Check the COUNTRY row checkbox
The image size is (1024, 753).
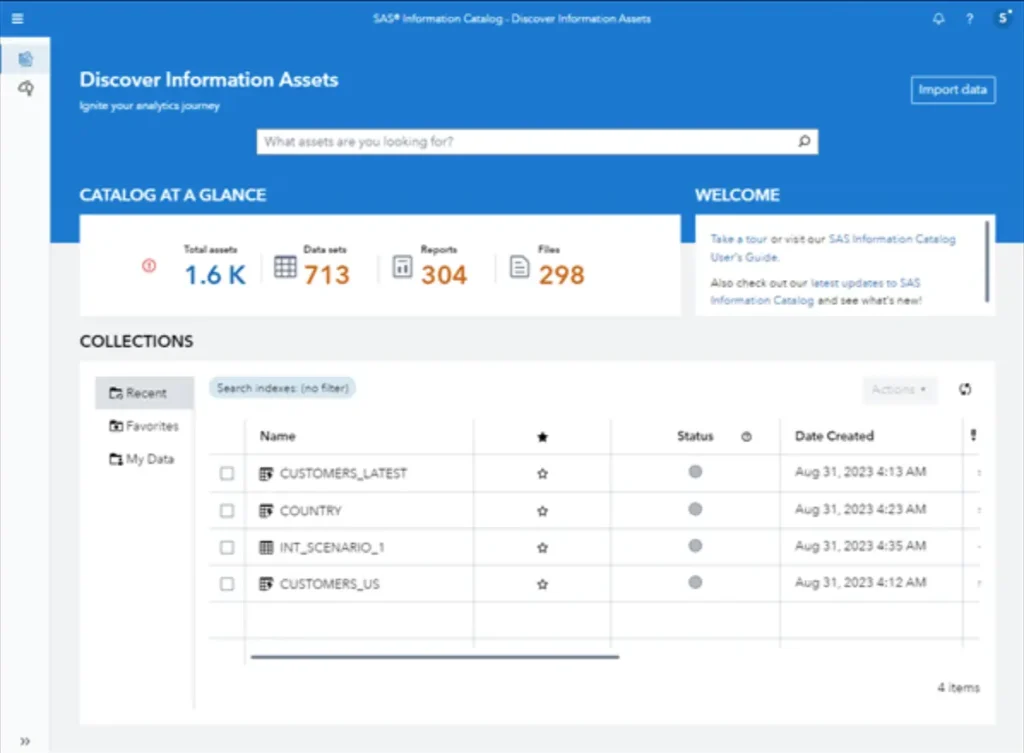click(x=227, y=510)
